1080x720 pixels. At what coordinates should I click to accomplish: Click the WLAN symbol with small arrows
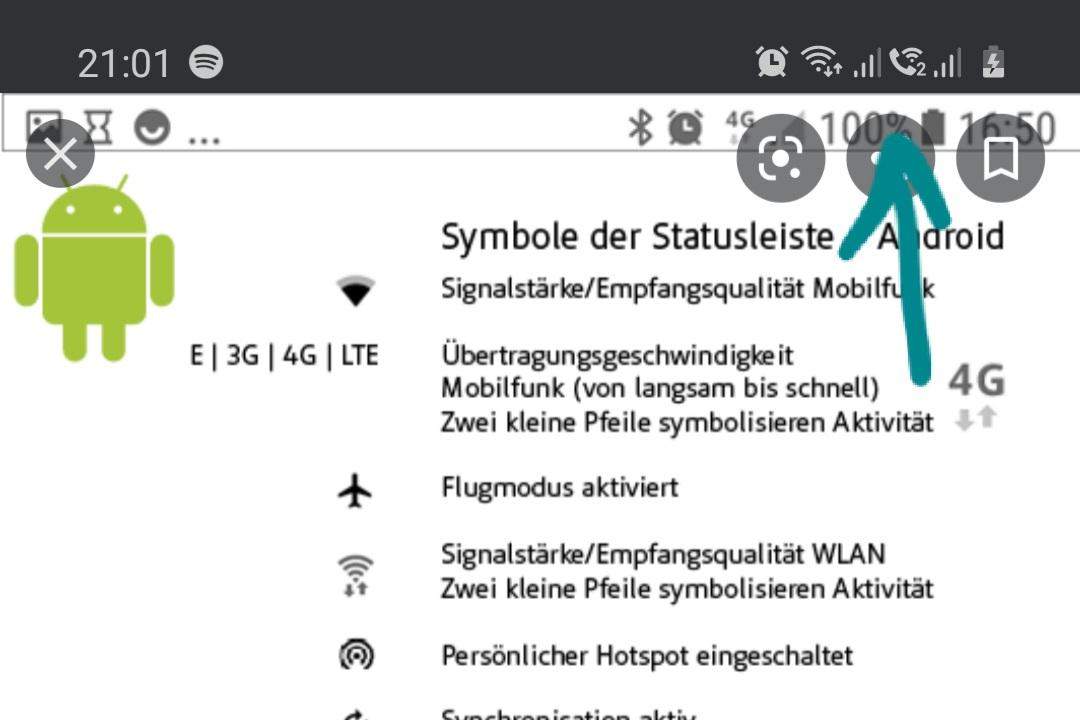click(x=355, y=575)
